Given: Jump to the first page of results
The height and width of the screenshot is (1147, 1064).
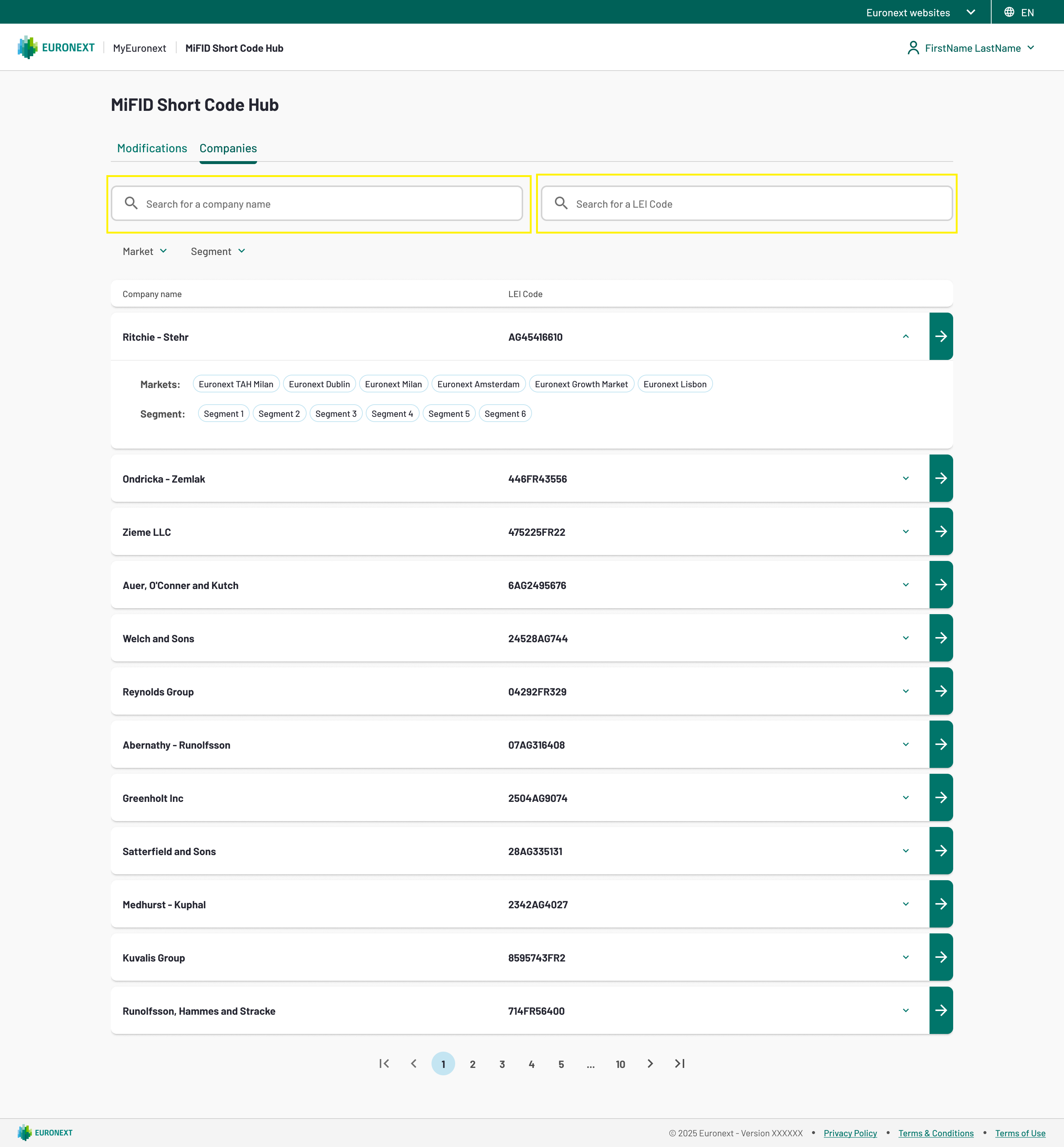Looking at the screenshot, I should tap(384, 1063).
